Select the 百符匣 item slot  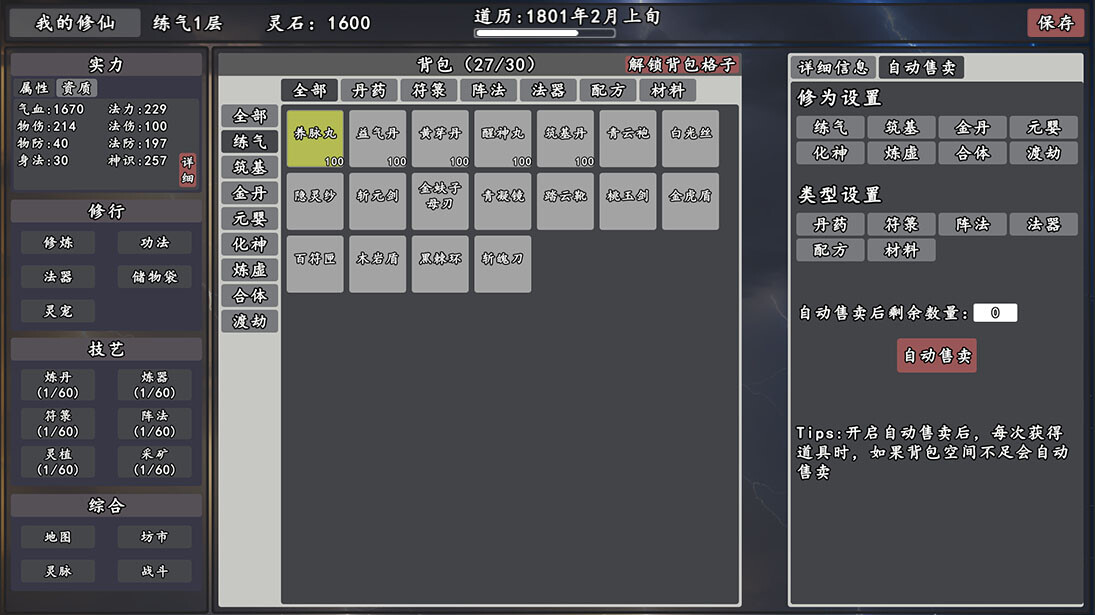(x=315, y=264)
